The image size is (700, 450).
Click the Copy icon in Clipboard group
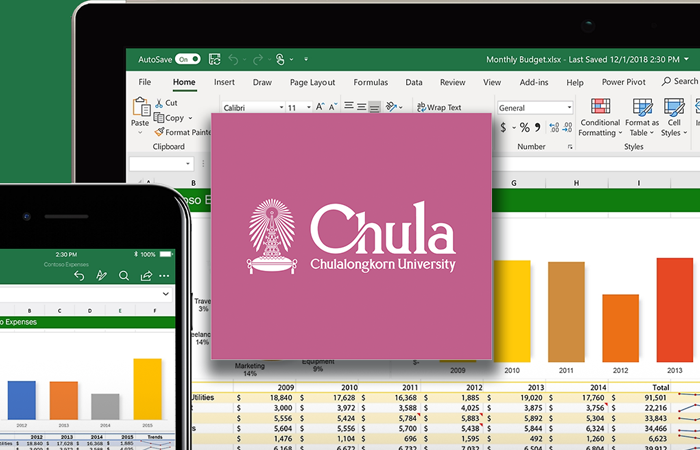click(159, 117)
